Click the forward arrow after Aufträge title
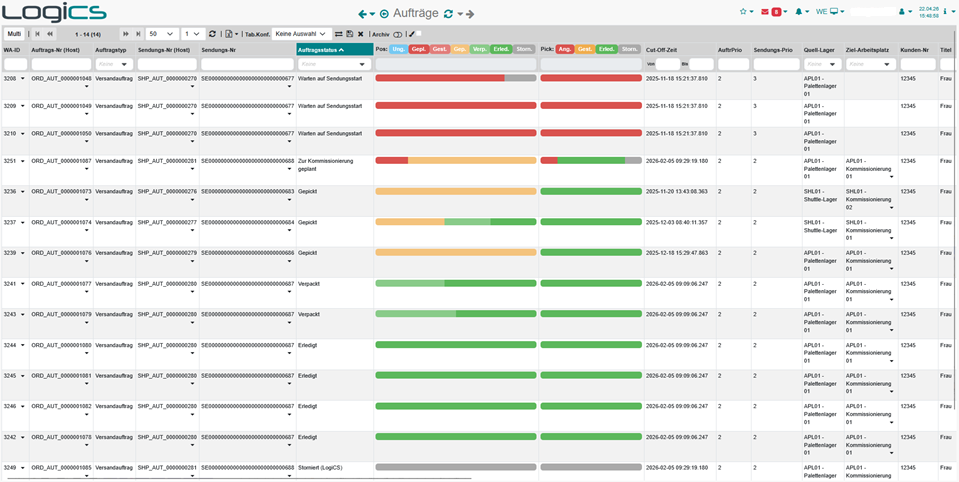This screenshot has height=482, width=959. (470, 13)
